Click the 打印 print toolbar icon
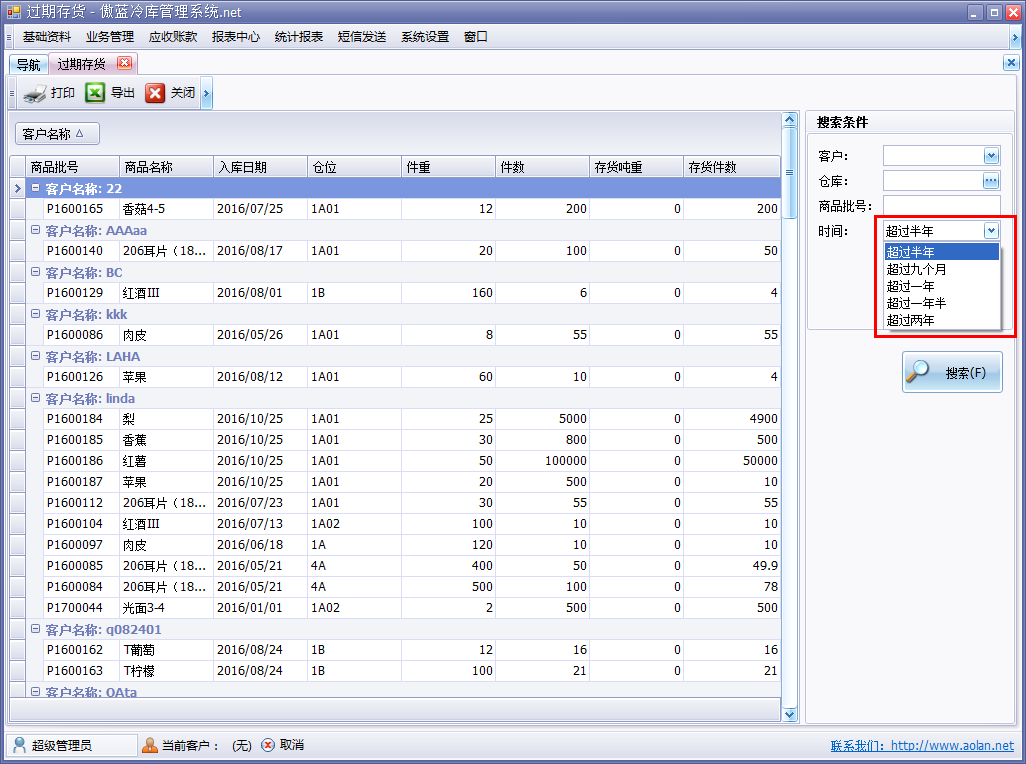1026x764 pixels. pos(33,92)
